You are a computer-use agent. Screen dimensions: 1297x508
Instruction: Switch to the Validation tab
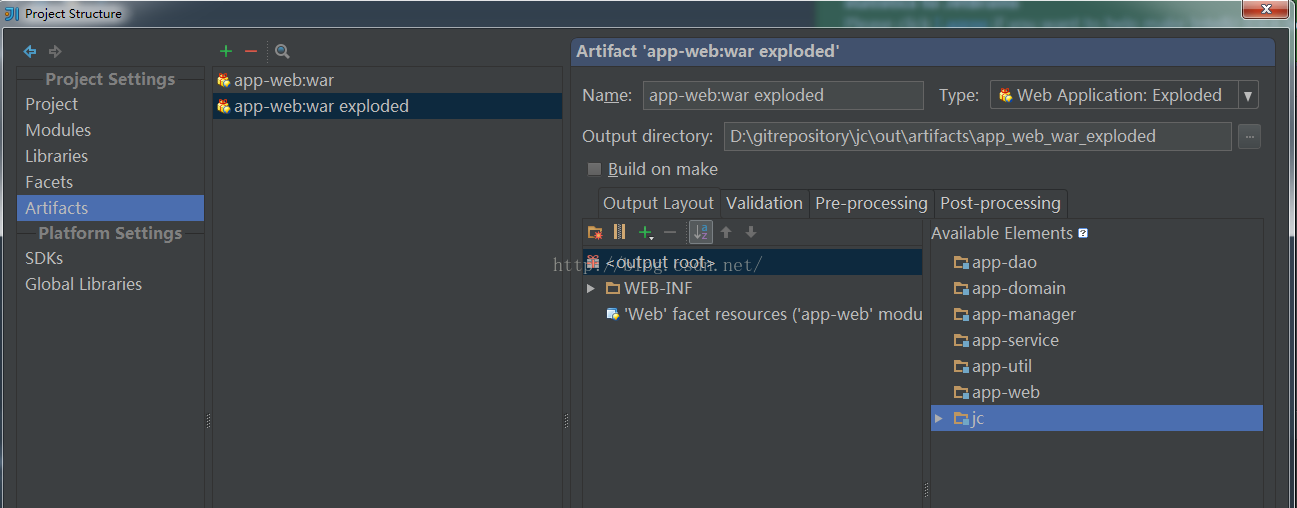point(764,203)
